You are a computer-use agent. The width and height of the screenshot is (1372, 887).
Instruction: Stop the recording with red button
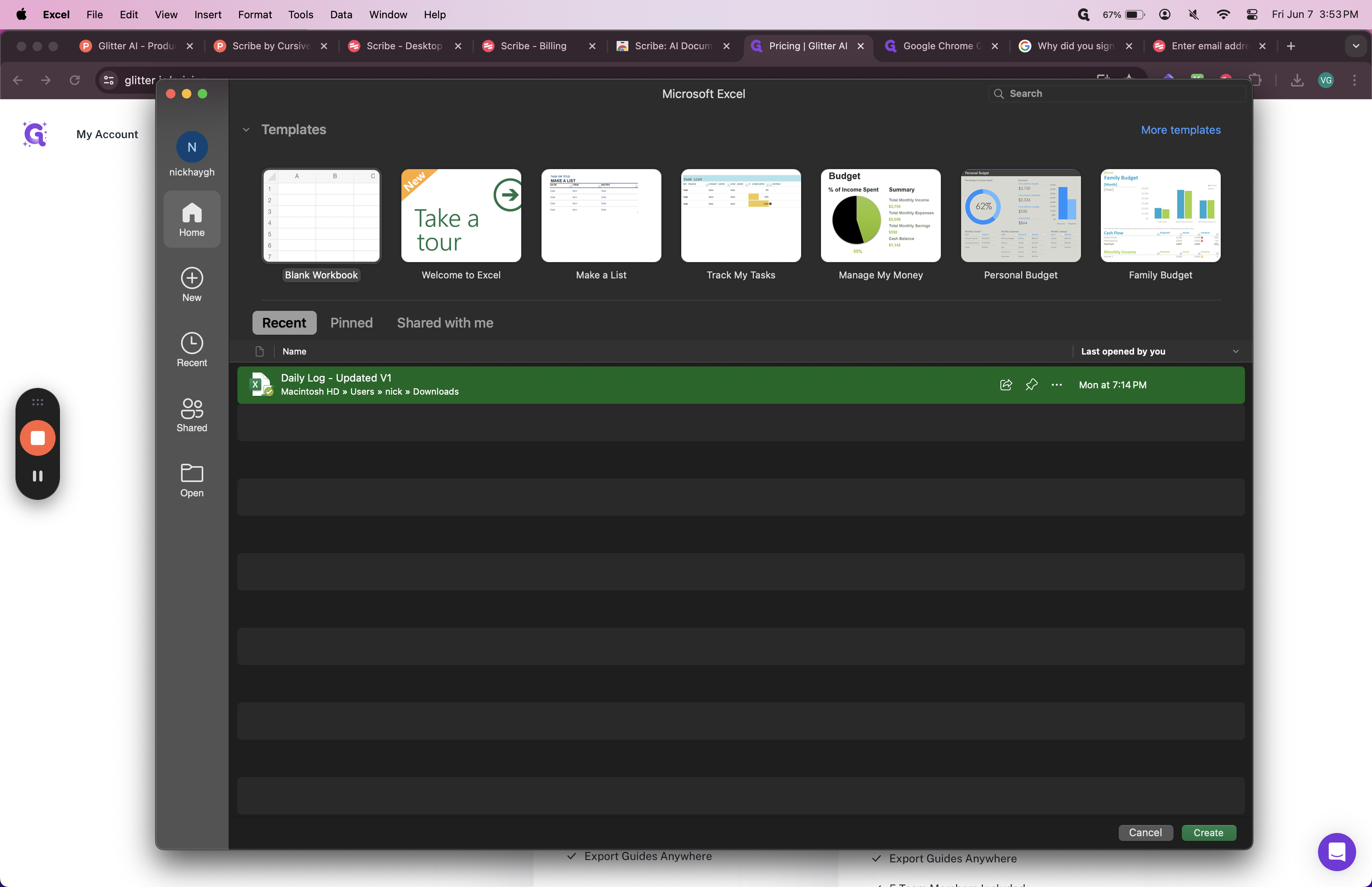pos(37,438)
